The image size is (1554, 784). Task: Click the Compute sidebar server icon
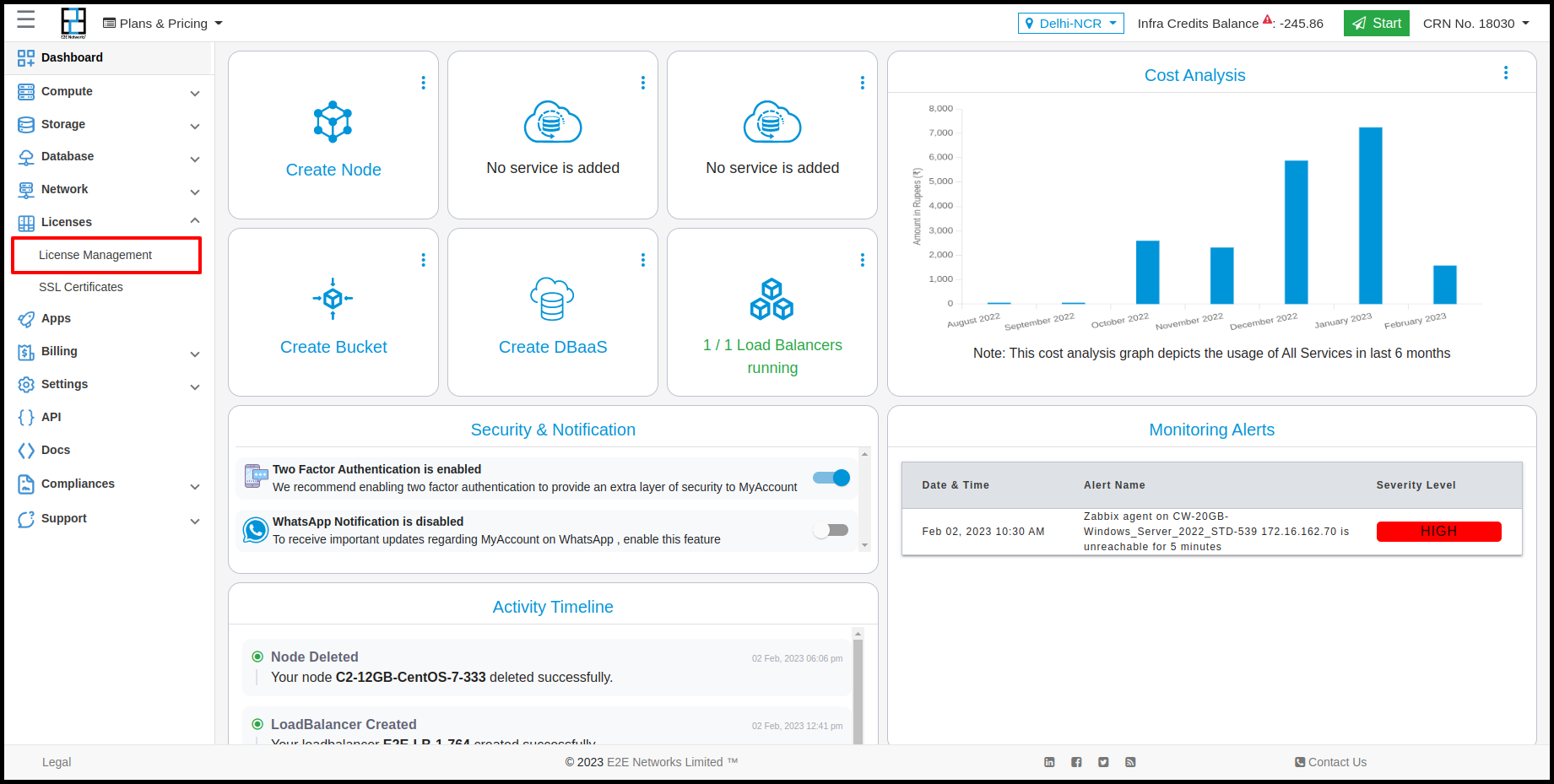26,91
